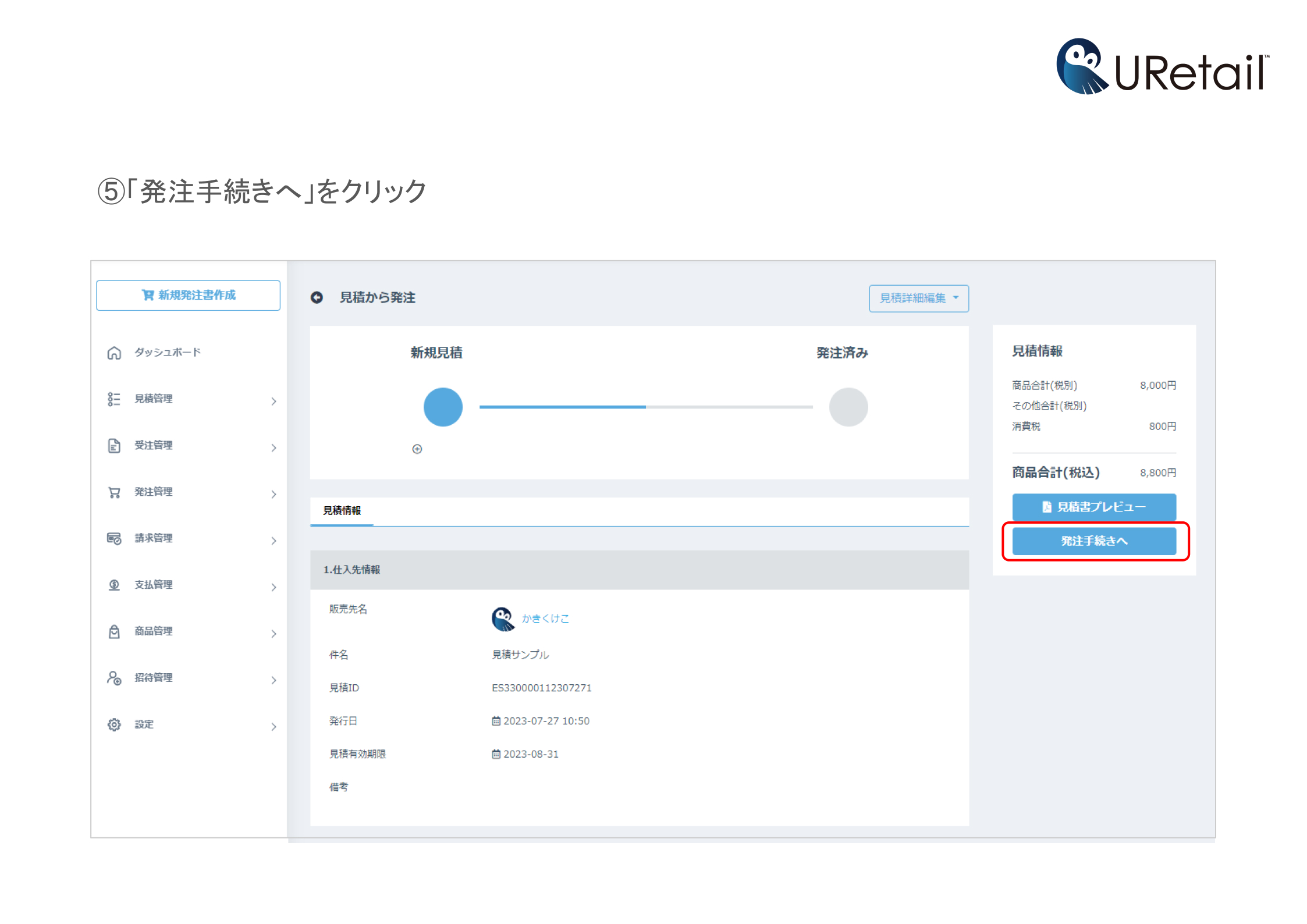Click the small plus circle under 新規見積
Screen dimensions: 1307x924
417,449
